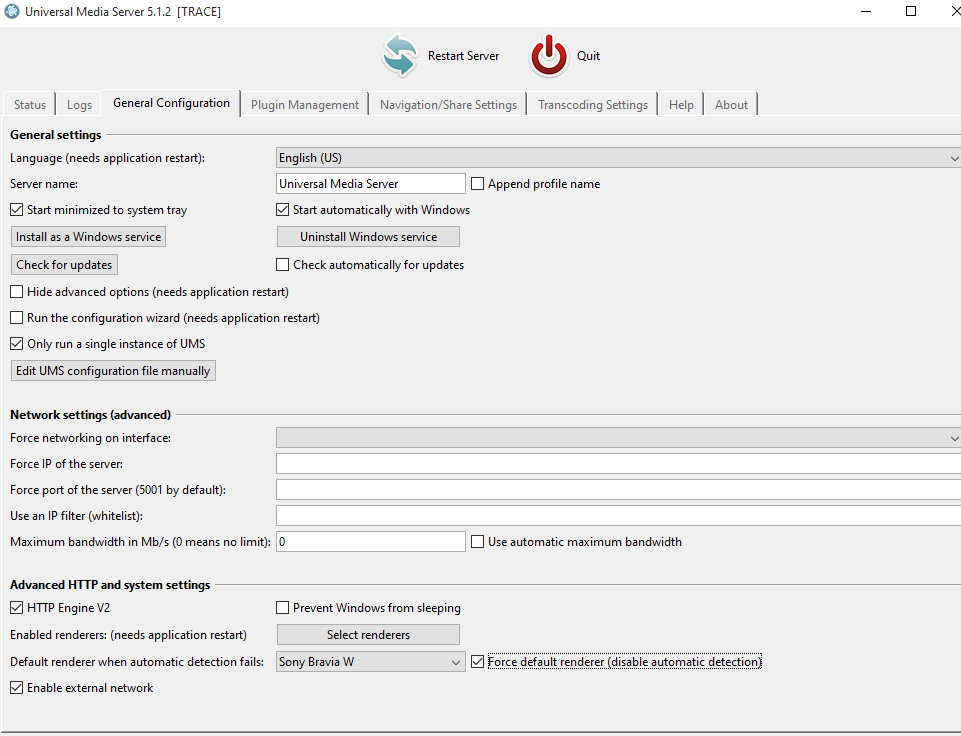961x736 pixels.
Task: Enable Check automatically for updates
Action: 283,265
